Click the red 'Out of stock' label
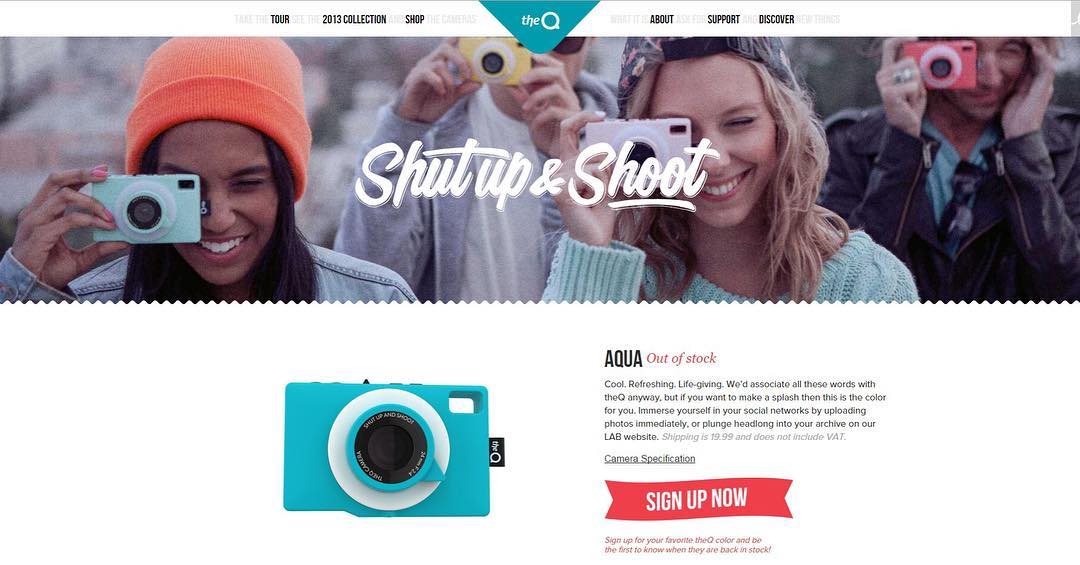 (681, 358)
